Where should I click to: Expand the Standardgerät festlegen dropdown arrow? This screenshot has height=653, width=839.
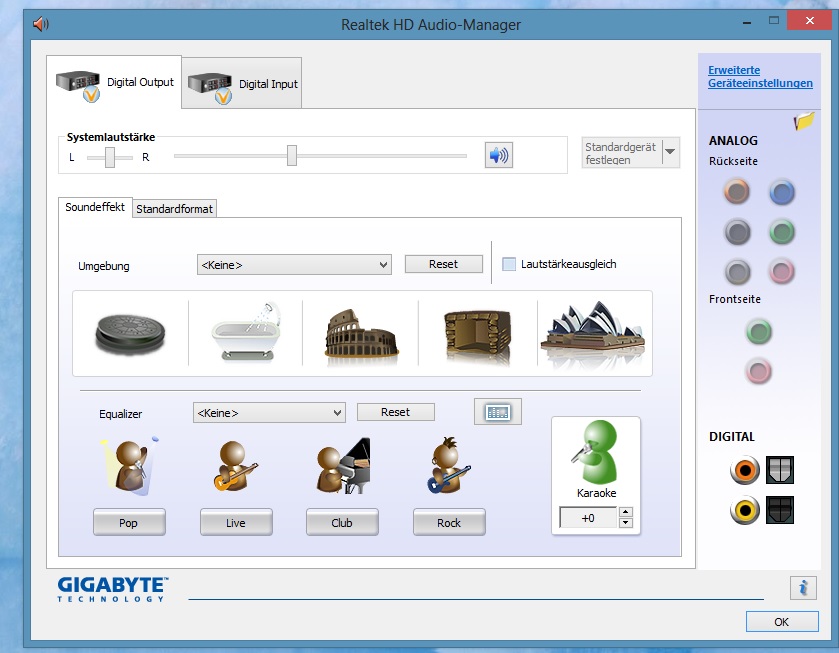670,152
